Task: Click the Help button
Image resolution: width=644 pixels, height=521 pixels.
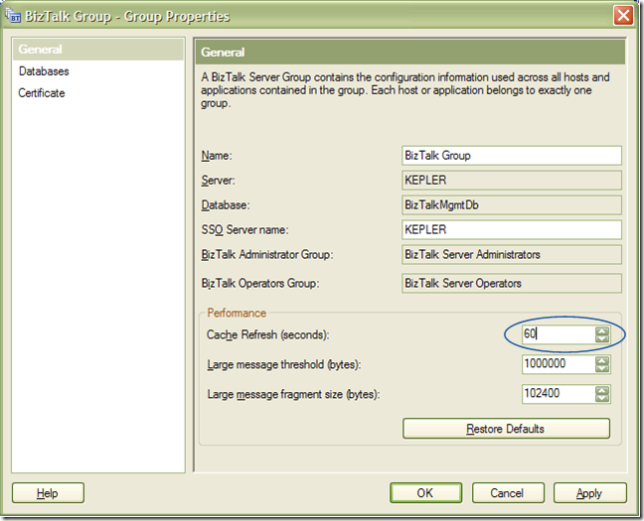Action: pos(48,493)
